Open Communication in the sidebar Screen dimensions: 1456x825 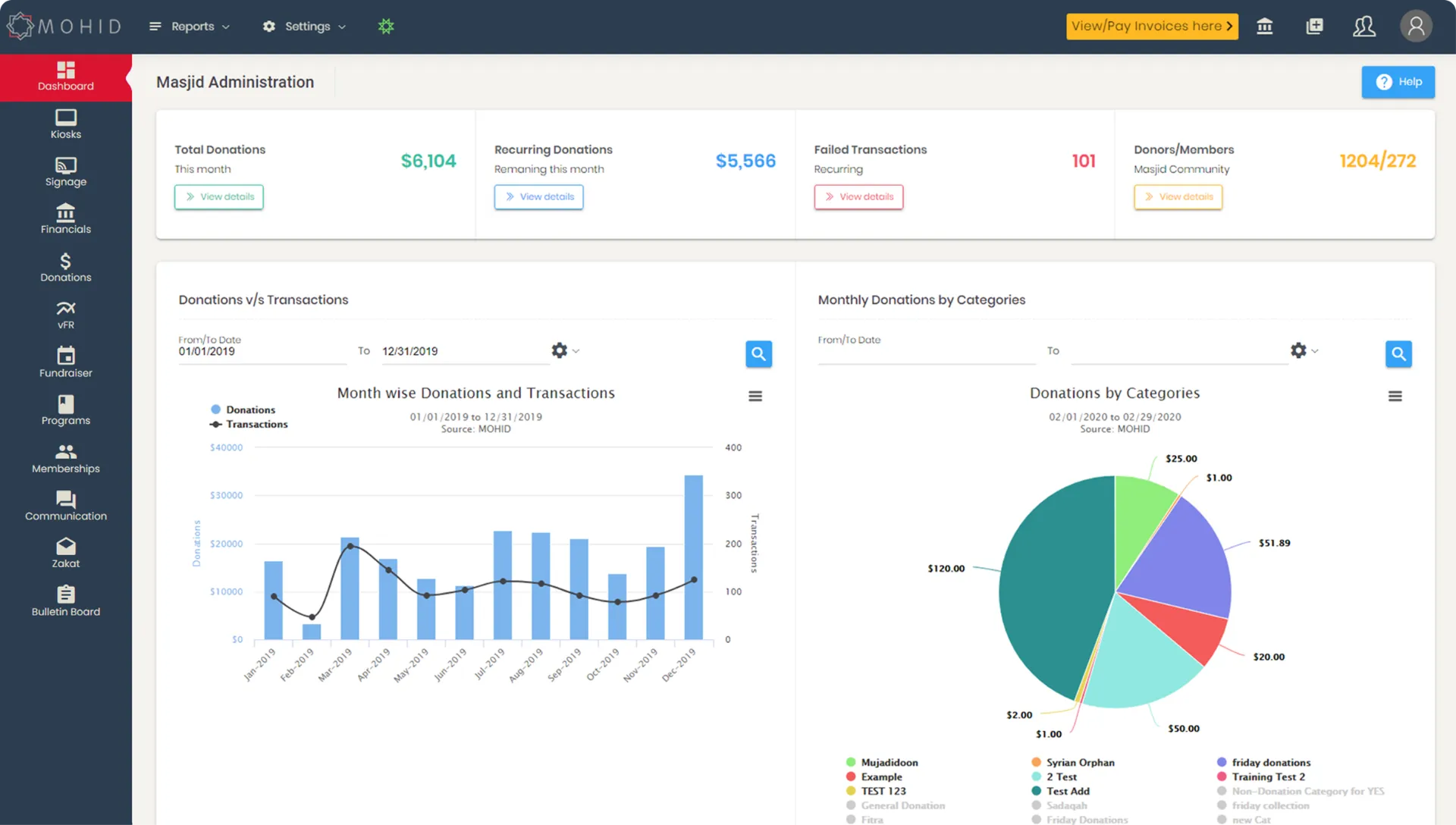[66, 507]
